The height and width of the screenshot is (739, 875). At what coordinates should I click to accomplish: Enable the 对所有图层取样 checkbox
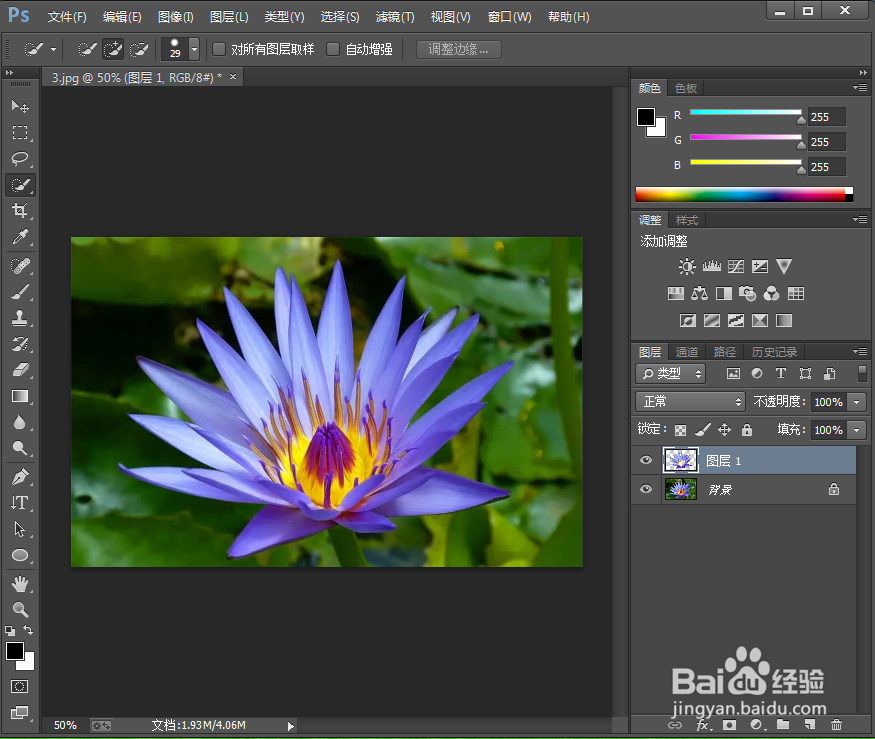[220, 49]
